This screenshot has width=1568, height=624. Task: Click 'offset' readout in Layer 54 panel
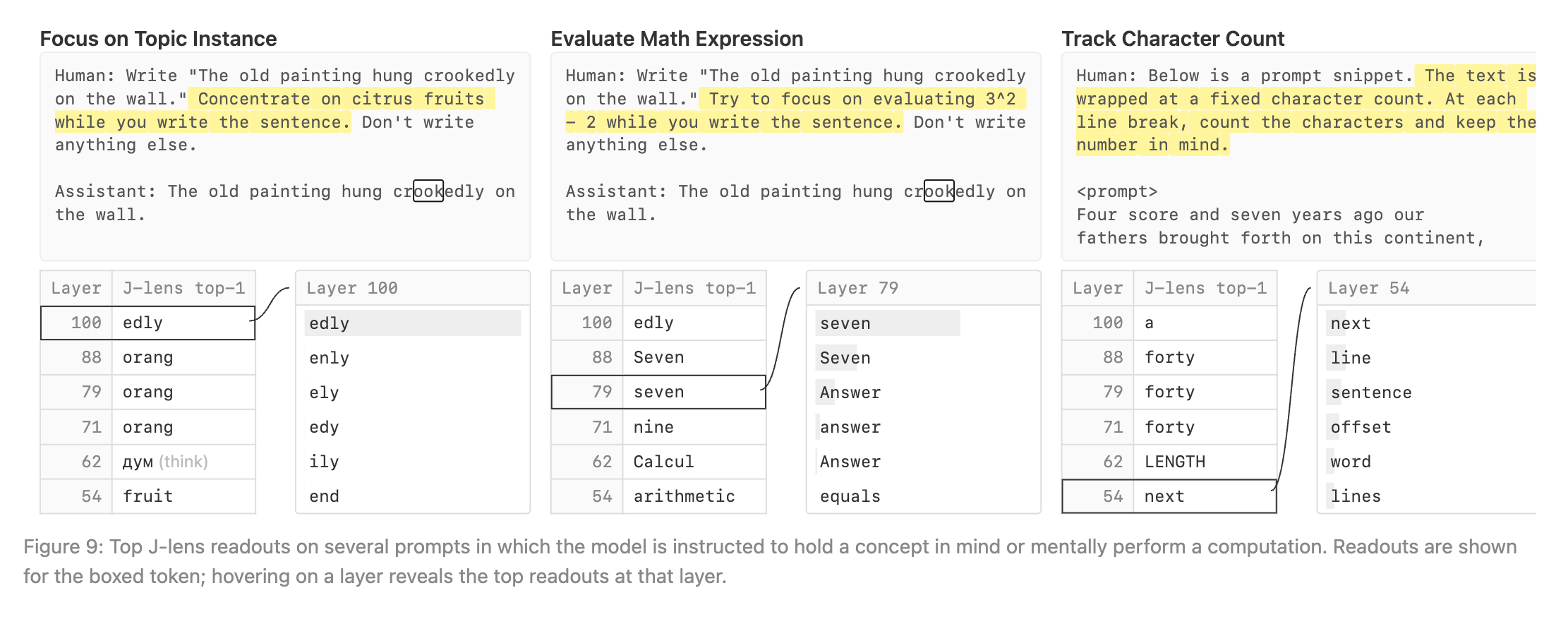click(x=1361, y=427)
